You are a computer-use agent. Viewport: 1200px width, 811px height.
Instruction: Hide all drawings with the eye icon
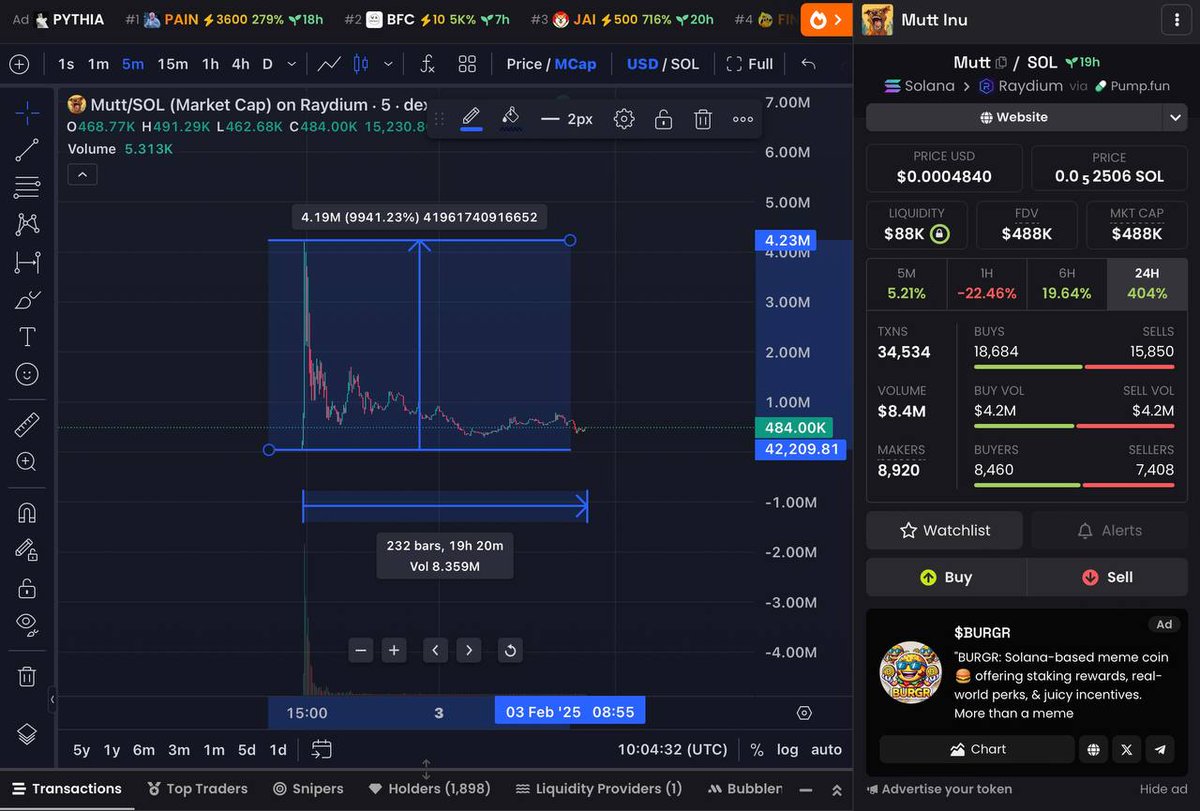27,625
